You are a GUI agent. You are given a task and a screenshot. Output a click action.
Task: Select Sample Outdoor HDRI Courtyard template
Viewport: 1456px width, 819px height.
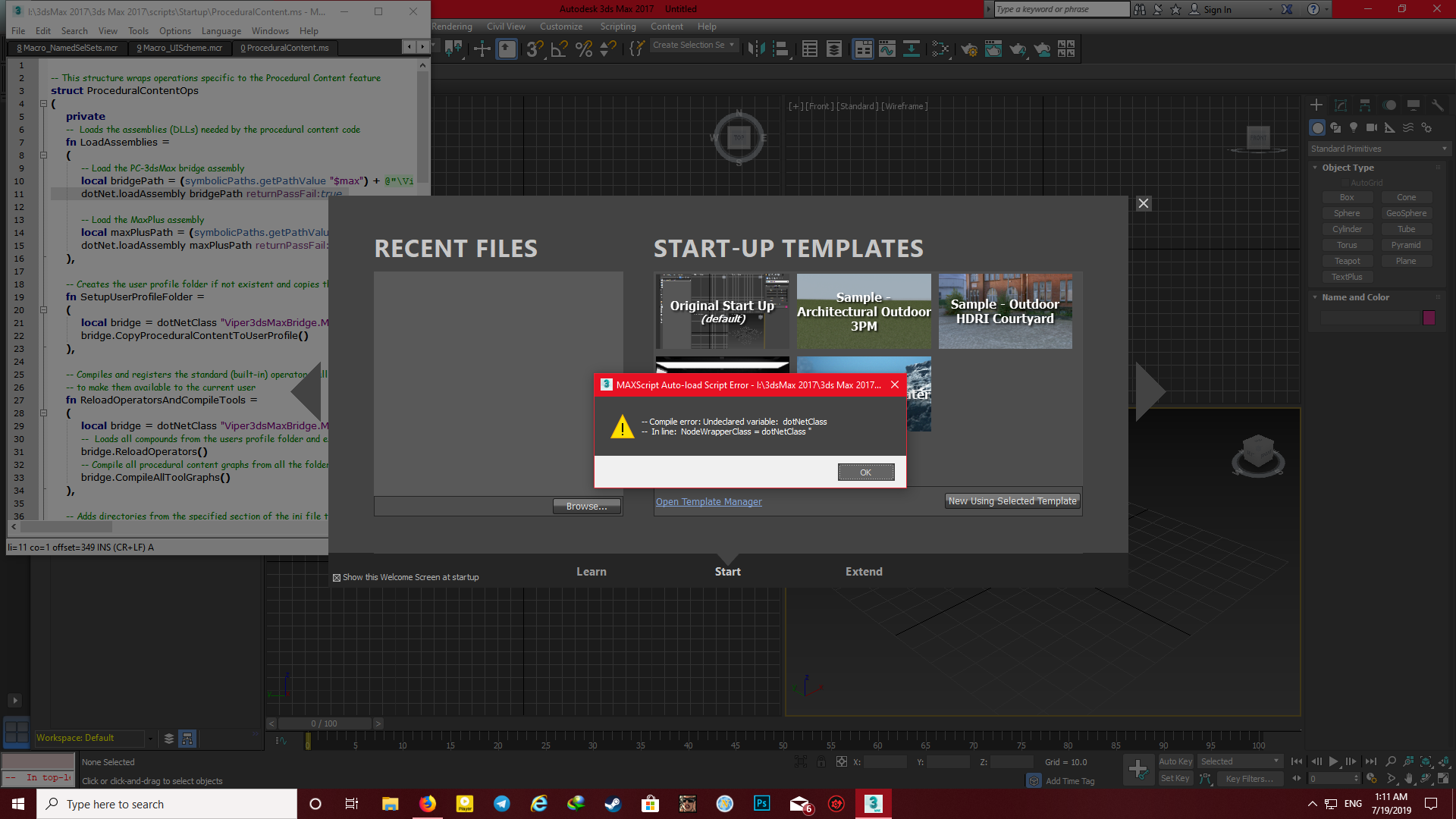[x=1005, y=312]
